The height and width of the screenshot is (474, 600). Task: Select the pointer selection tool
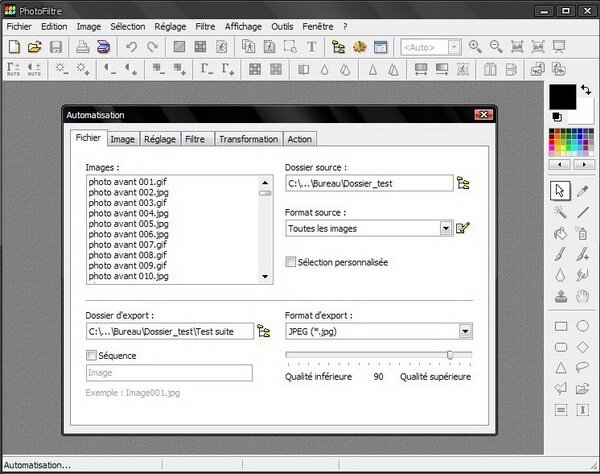[560, 191]
